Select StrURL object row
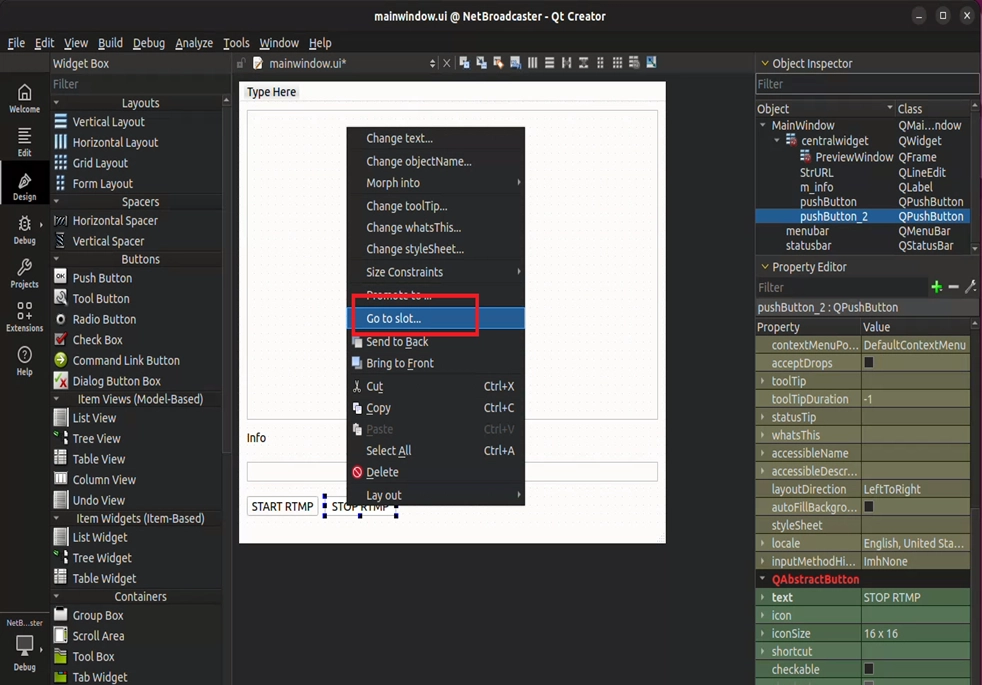This screenshot has height=685, width=982. click(863, 172)
